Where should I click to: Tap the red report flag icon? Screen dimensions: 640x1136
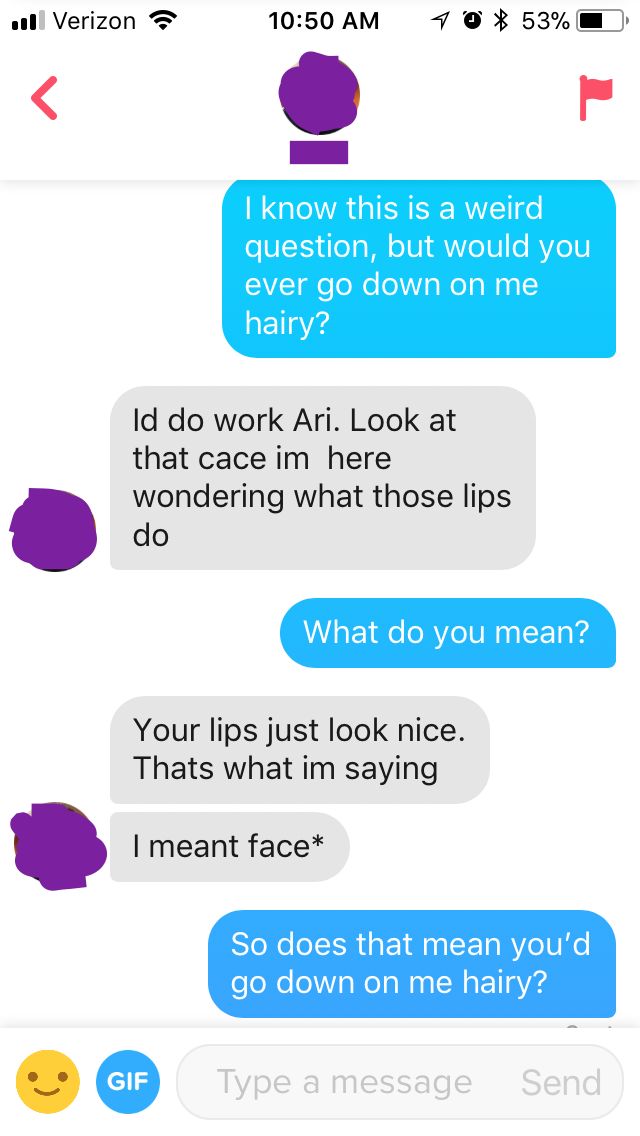596,97
